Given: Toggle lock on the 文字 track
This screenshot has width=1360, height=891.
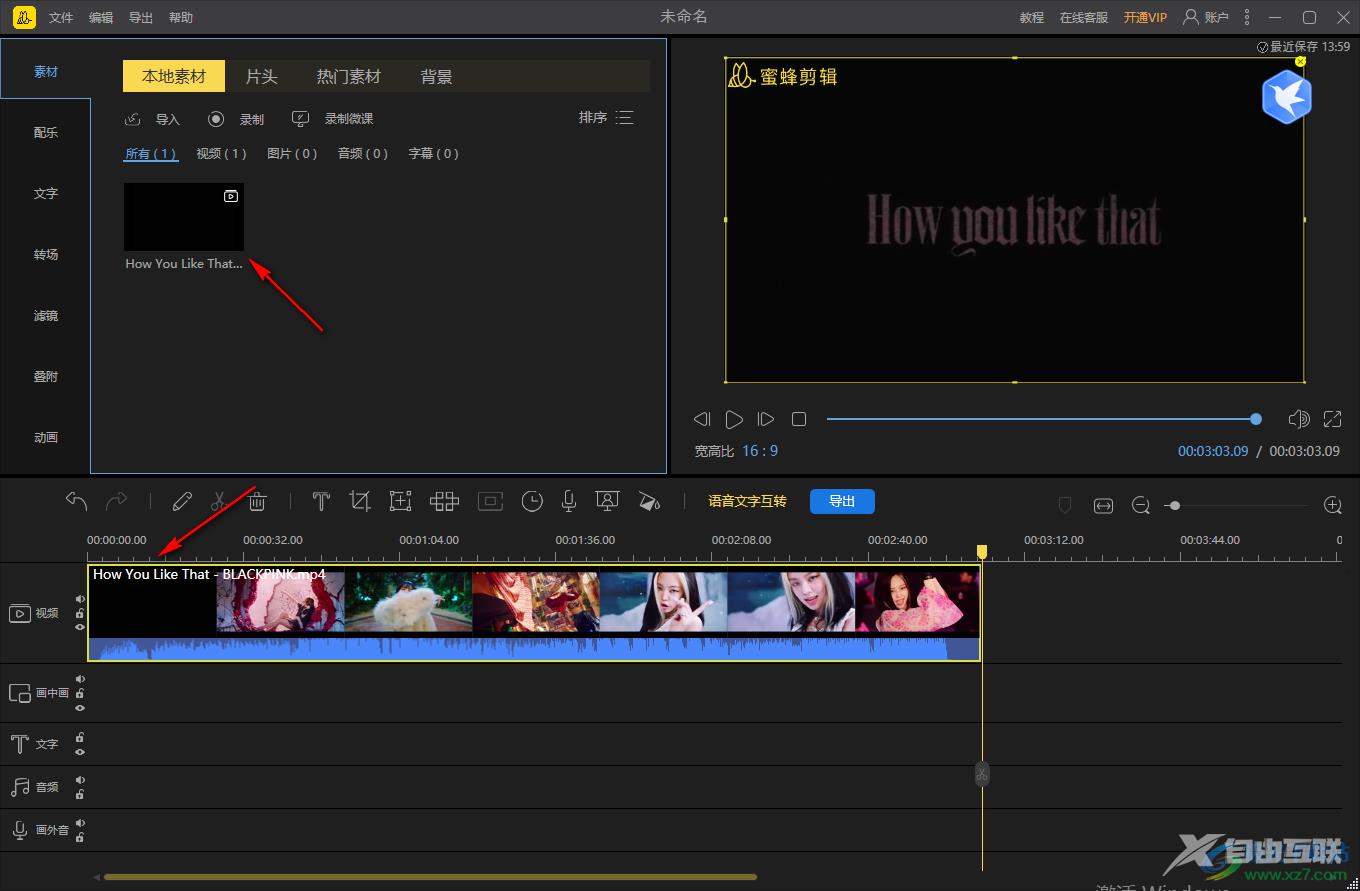Looking at the screenshot, I should coord(80,738).
